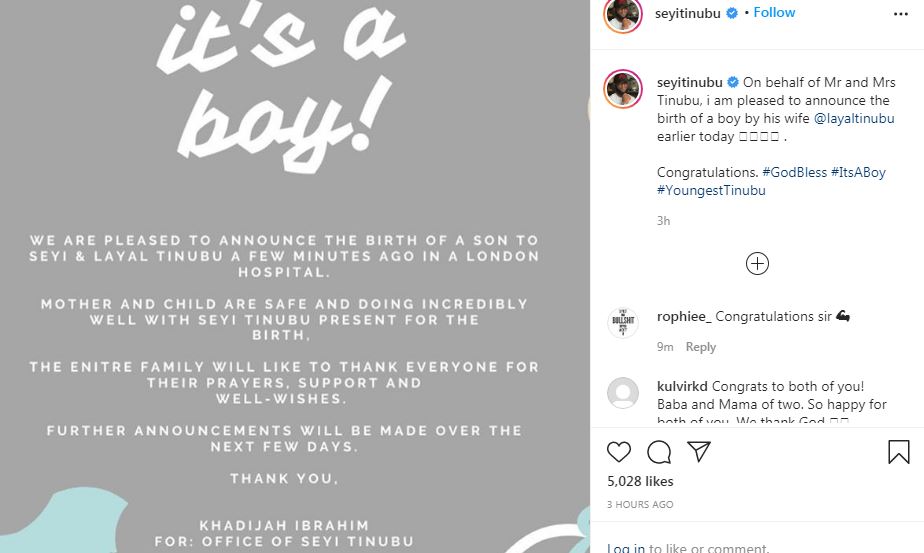The image size is (924, 553).
Task: Click Log in link below post
Action: click(x=625, y=548)
